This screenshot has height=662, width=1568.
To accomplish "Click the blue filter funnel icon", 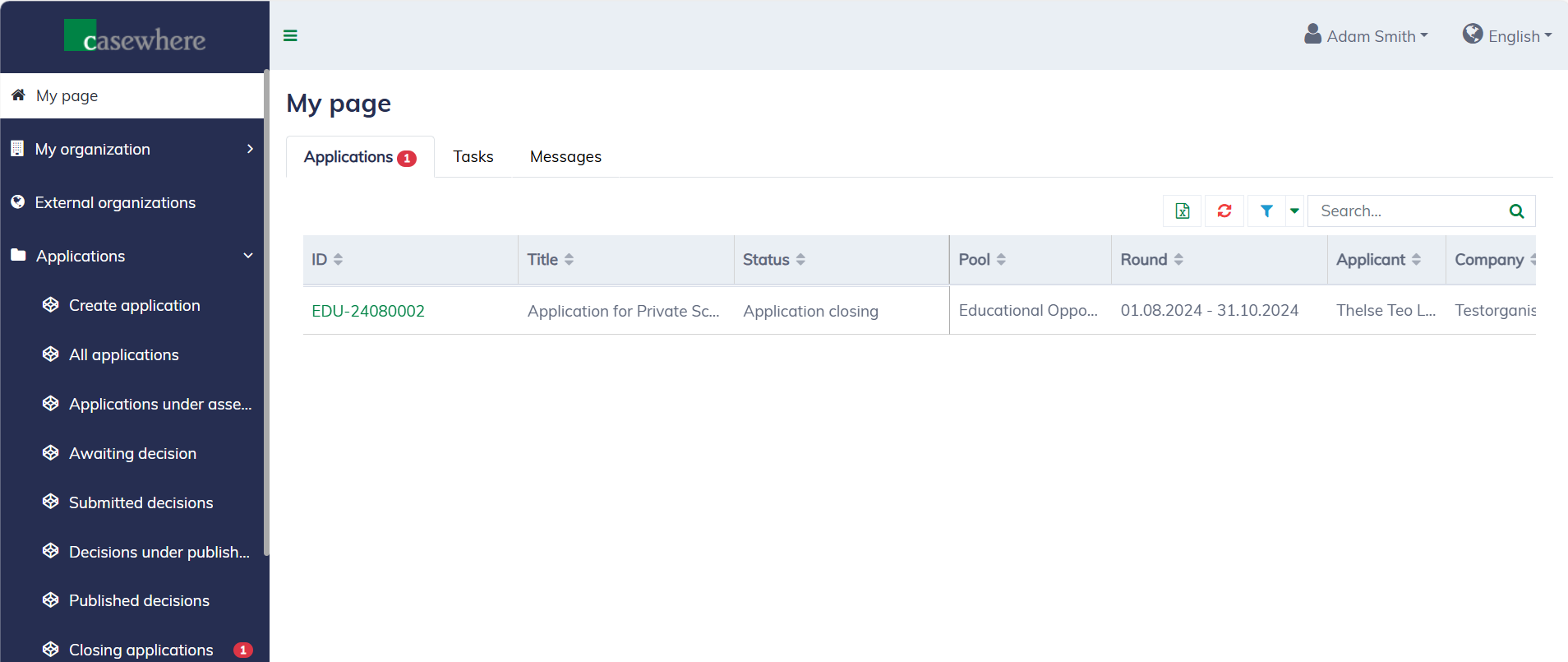I will pos(1266,211).
